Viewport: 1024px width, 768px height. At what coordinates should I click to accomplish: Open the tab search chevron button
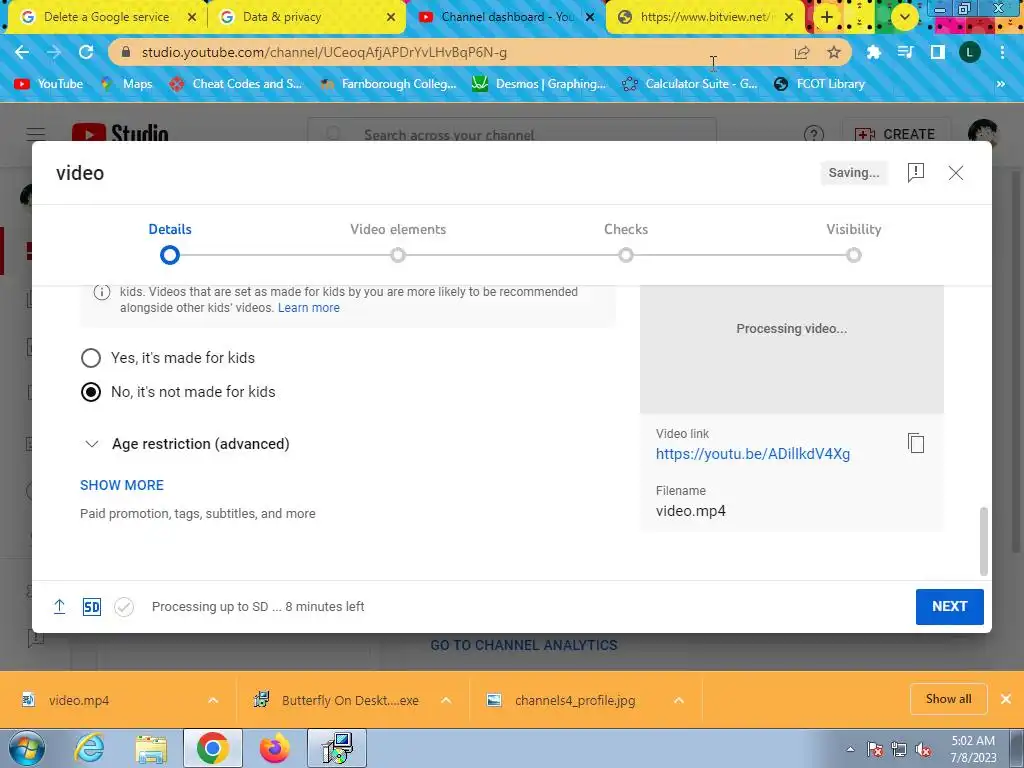tap(904, 17)
